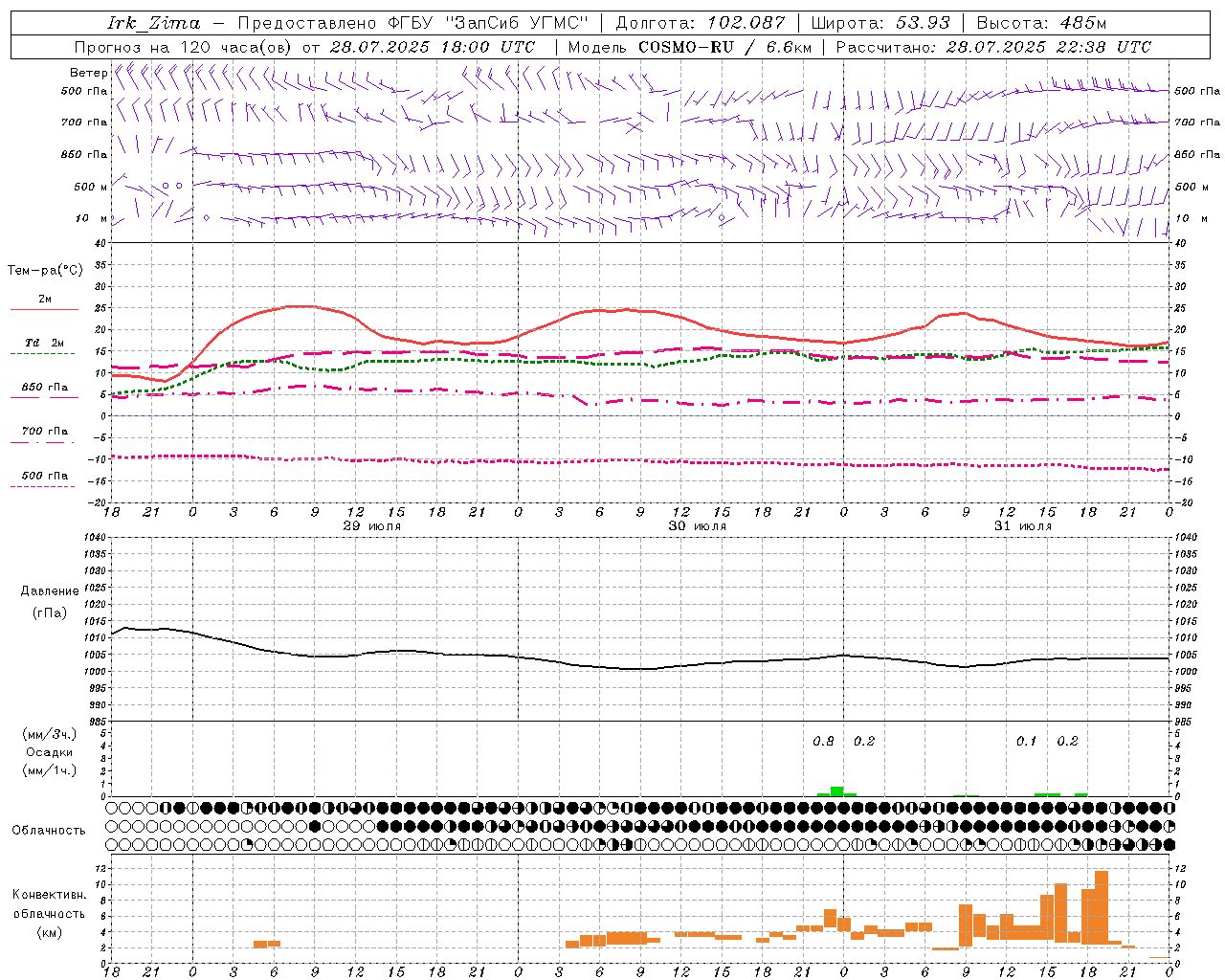Select the 'Td 2м' dew point legend entry
Screen dimensions: 1225x980
(x=44, y=343)
